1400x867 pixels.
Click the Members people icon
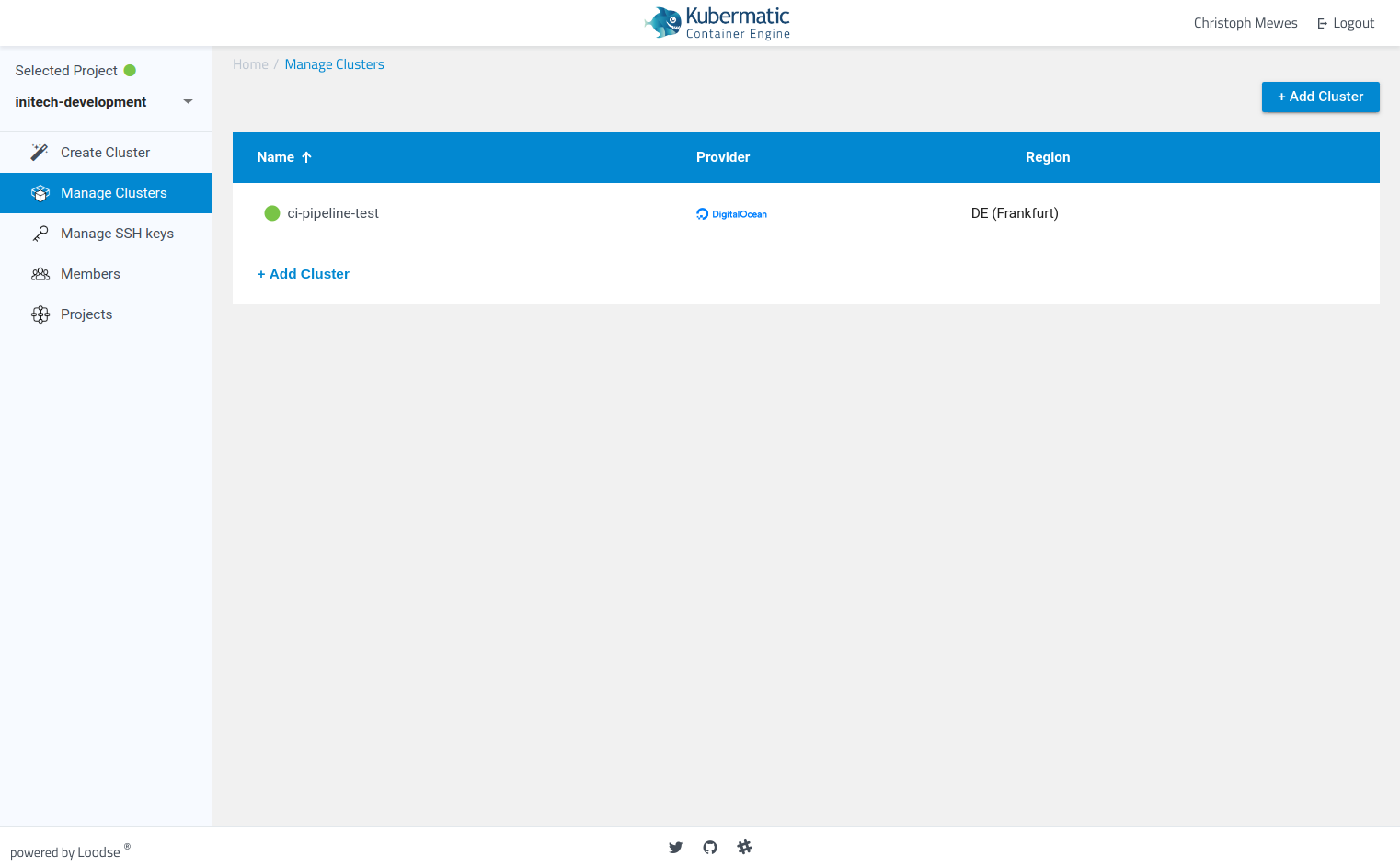coord(40,274)
